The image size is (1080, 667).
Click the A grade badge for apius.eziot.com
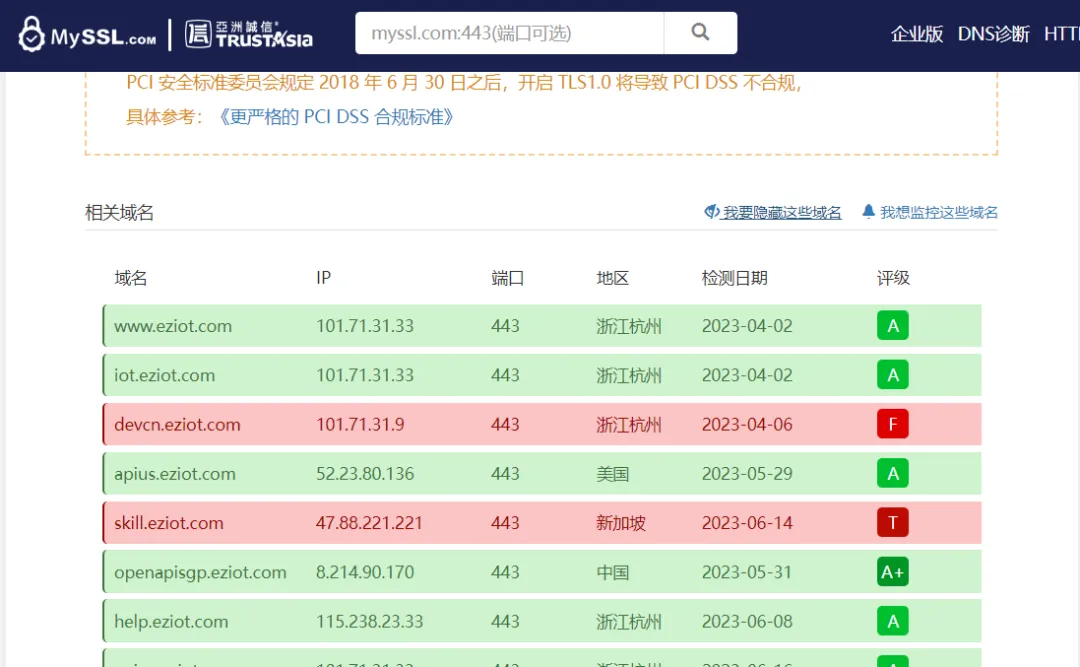[x=892, y=473]
